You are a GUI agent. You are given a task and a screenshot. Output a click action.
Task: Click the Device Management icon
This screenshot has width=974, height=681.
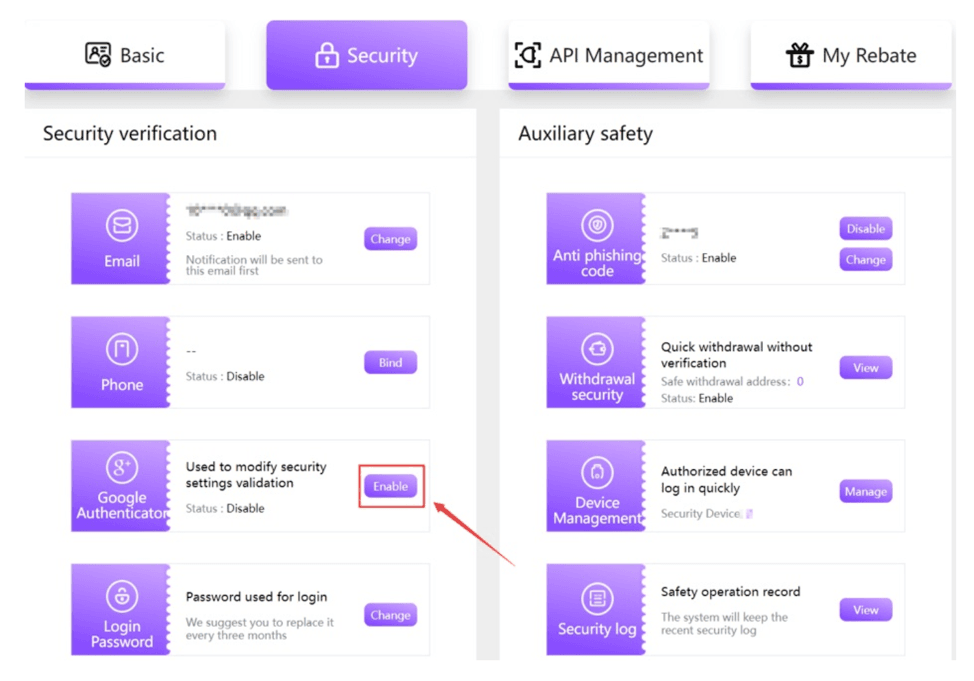pyautogui.click(x=597, y=472)
